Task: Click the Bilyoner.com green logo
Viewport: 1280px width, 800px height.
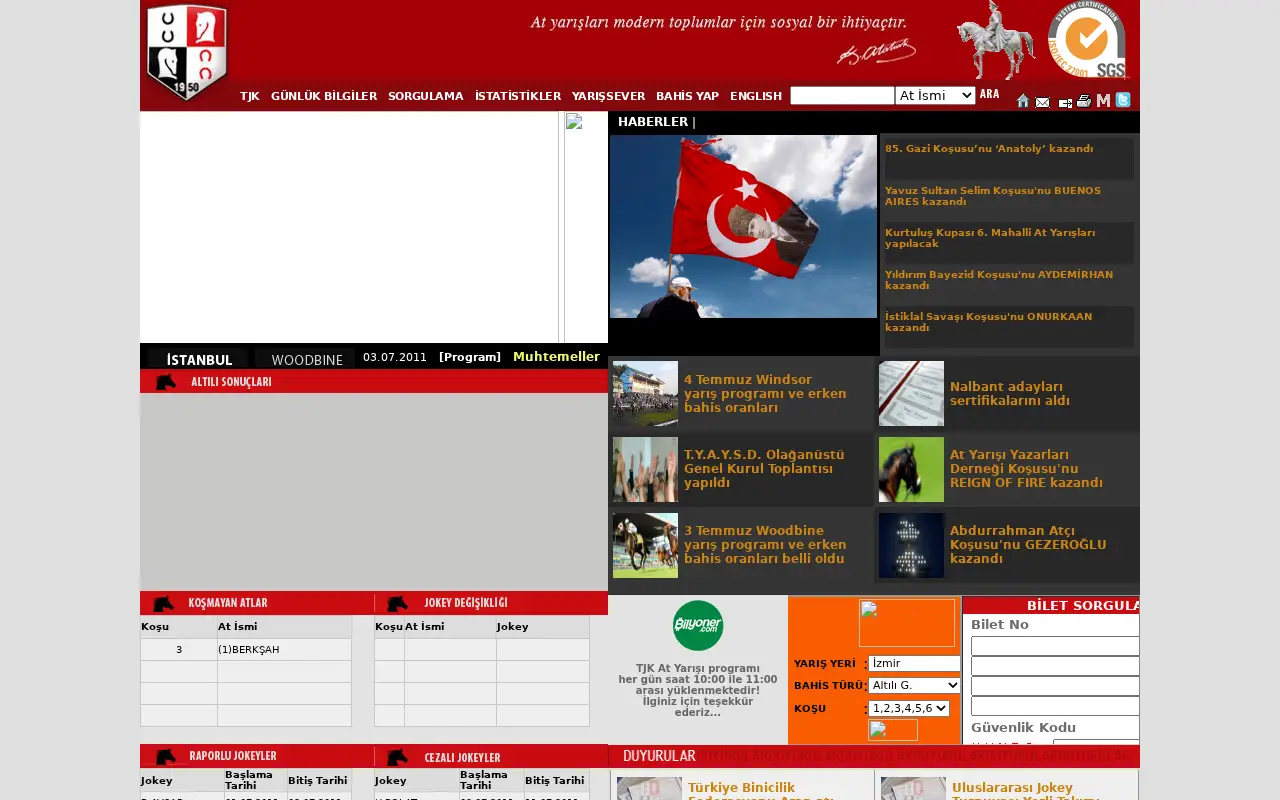Action: (698, 626)
